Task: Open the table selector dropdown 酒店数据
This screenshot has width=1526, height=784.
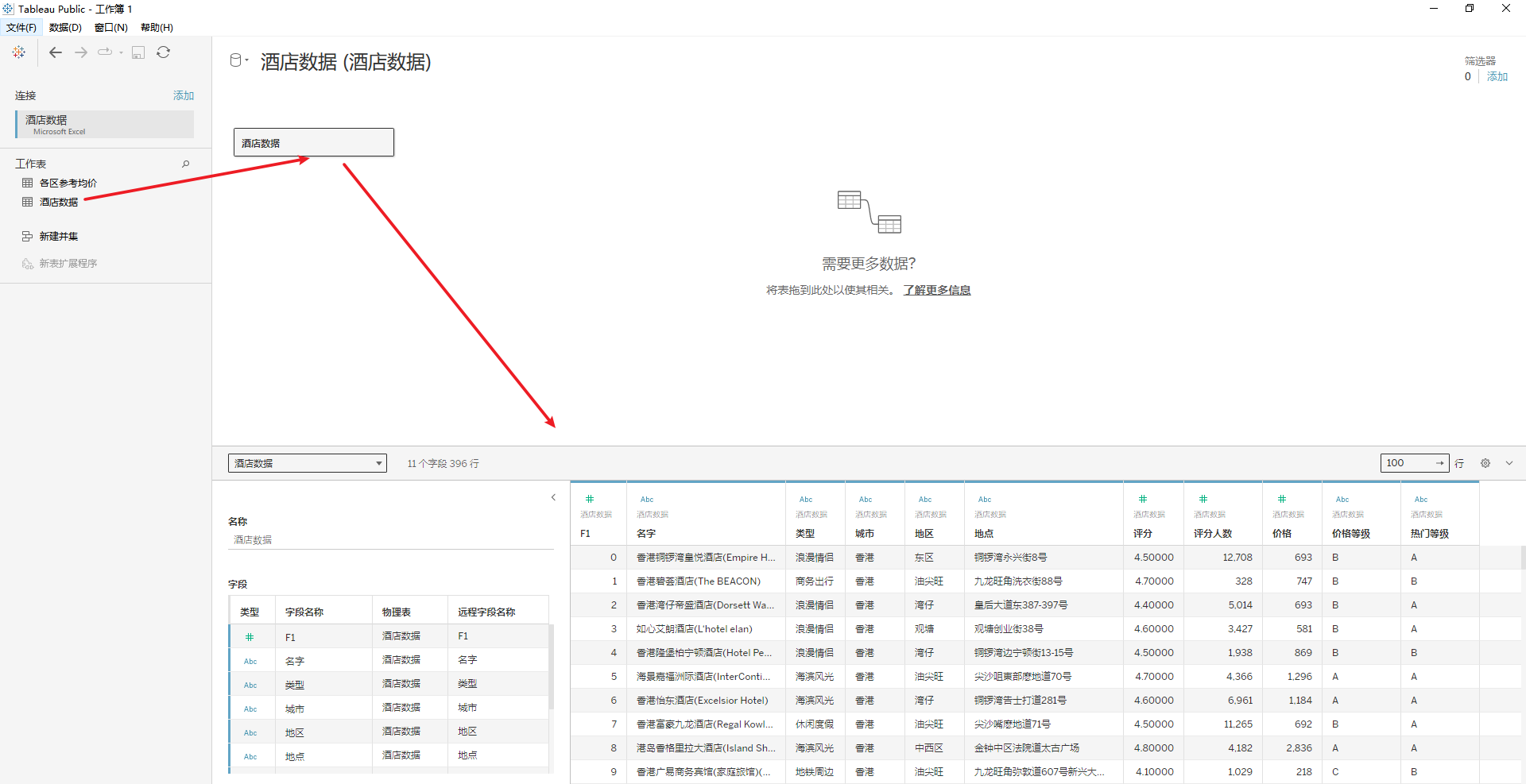Action: click(307, 463)
